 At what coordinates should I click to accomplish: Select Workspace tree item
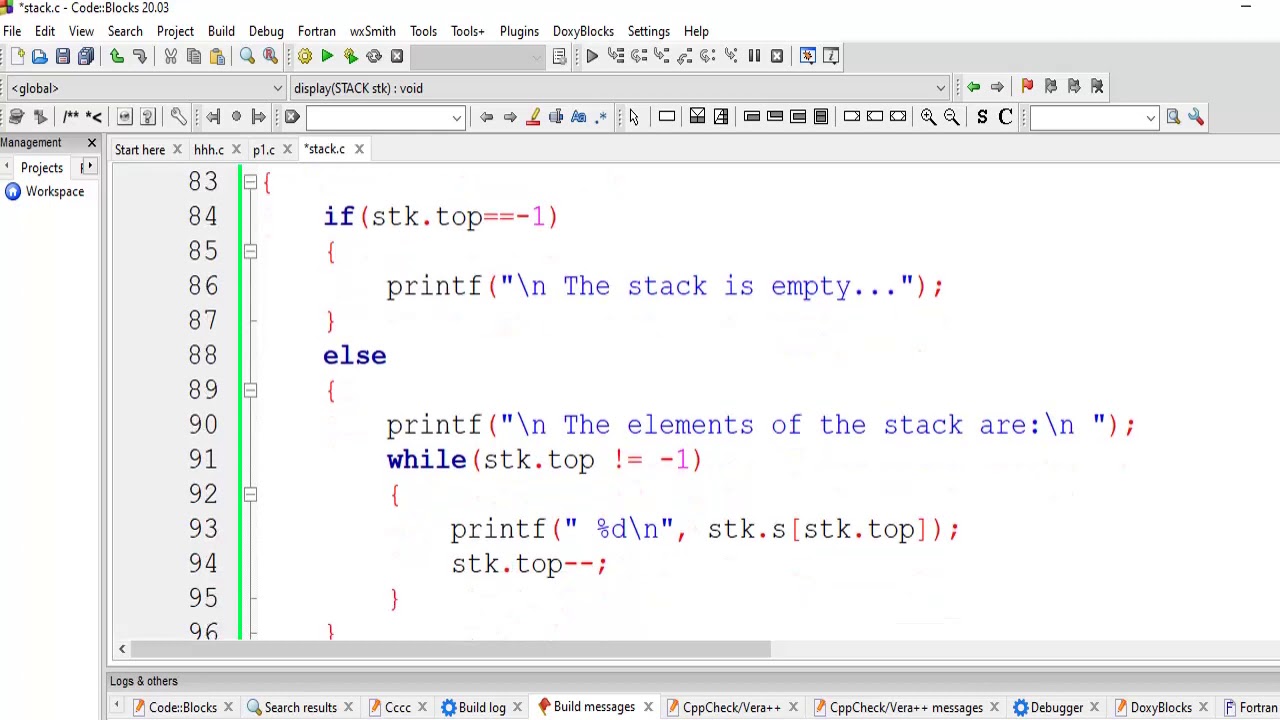tap(55, 192)
